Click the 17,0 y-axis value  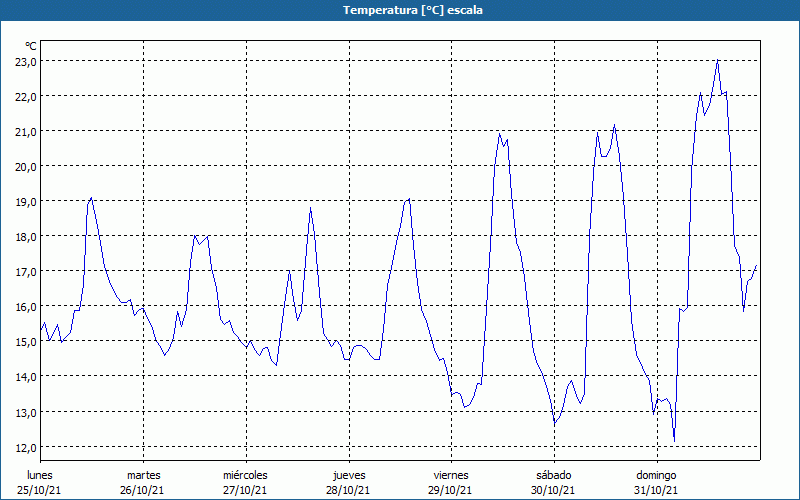click(x=26, y=271)
